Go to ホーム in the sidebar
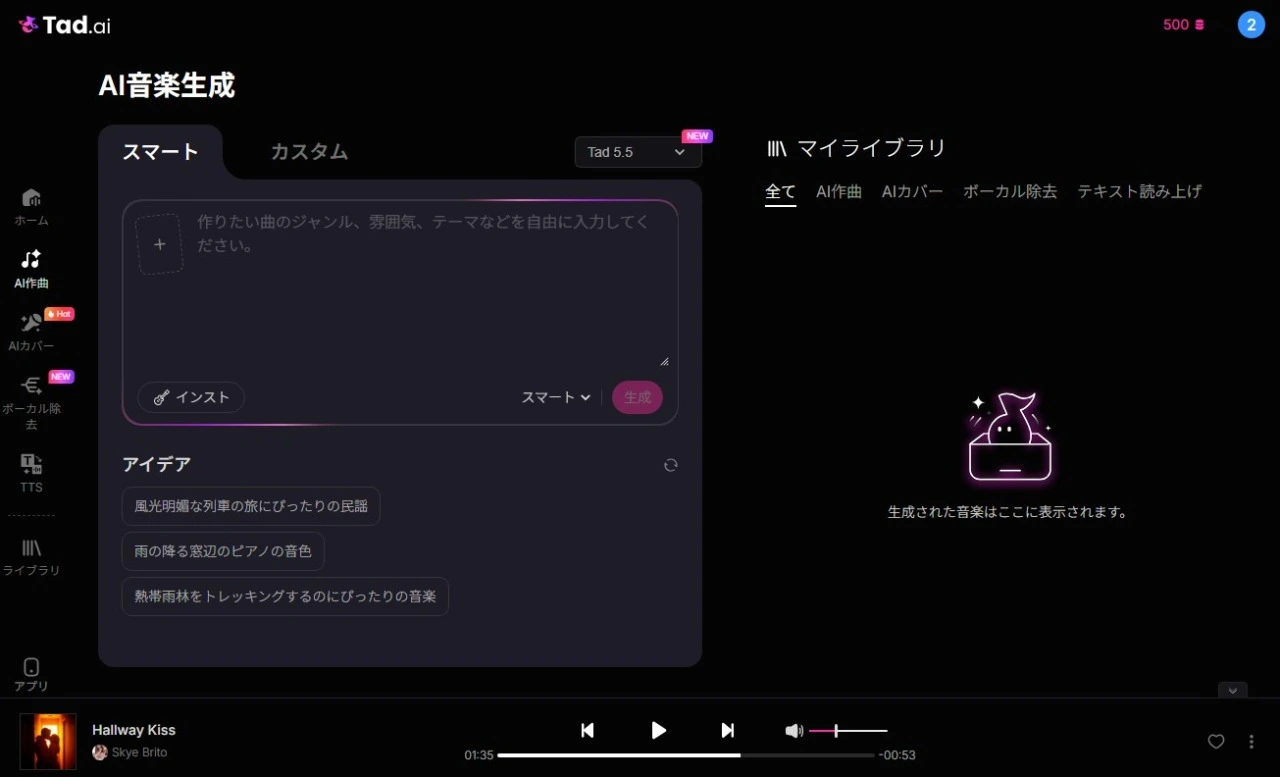Screen dimensions: 1280x777 31,207
